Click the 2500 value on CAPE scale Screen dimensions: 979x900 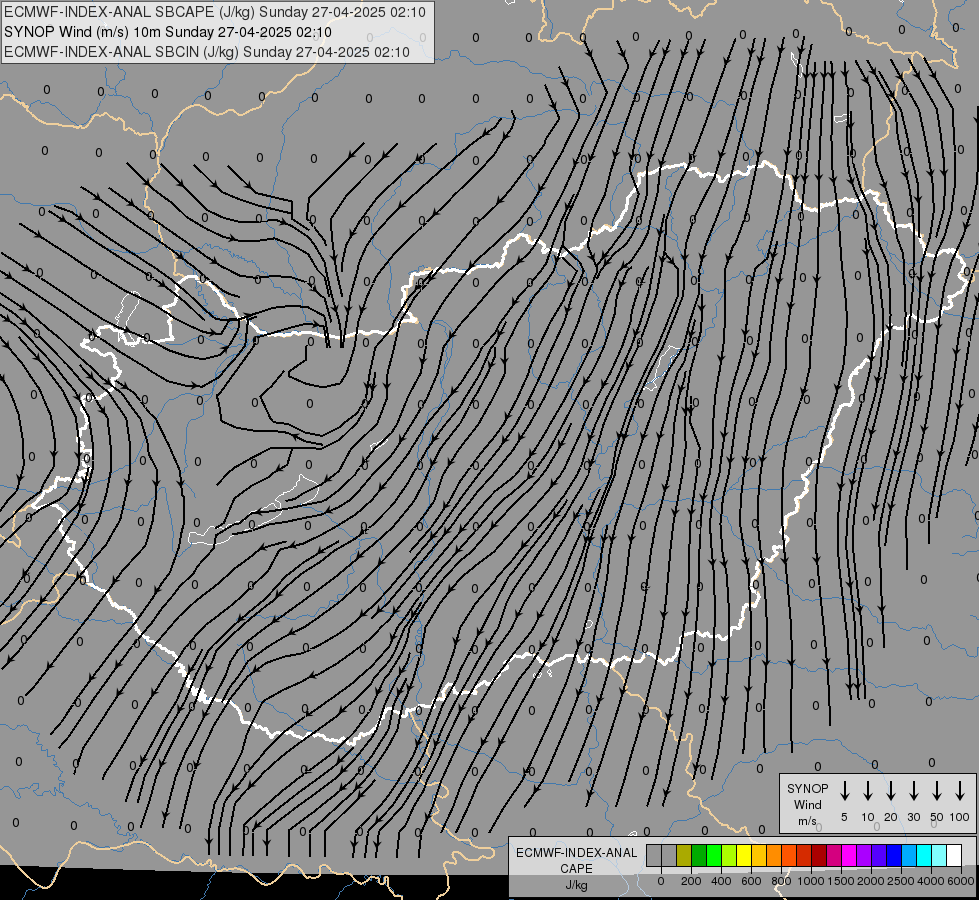pos(901,881)
